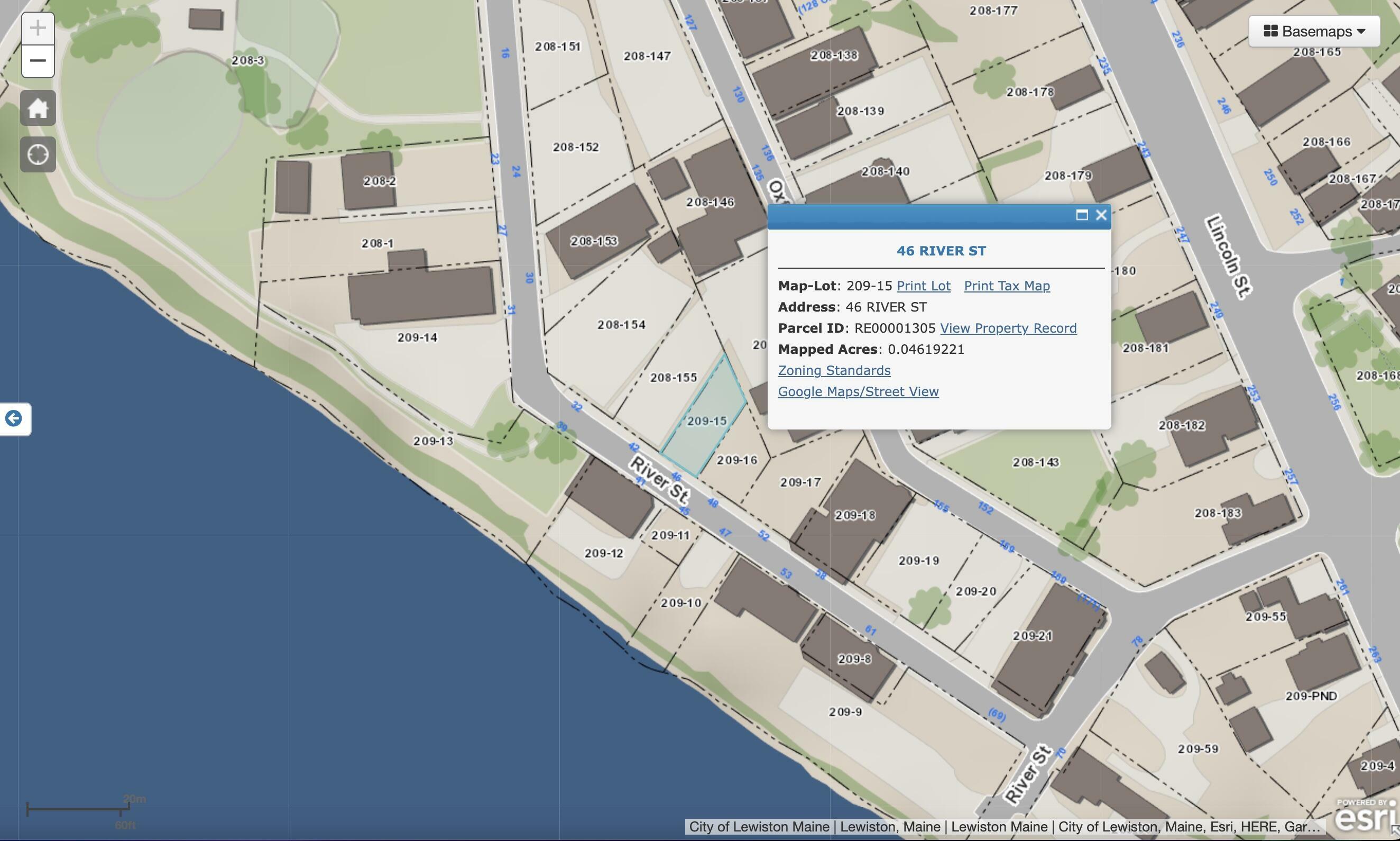Click the map attribution text bar

click(1005, 827)
